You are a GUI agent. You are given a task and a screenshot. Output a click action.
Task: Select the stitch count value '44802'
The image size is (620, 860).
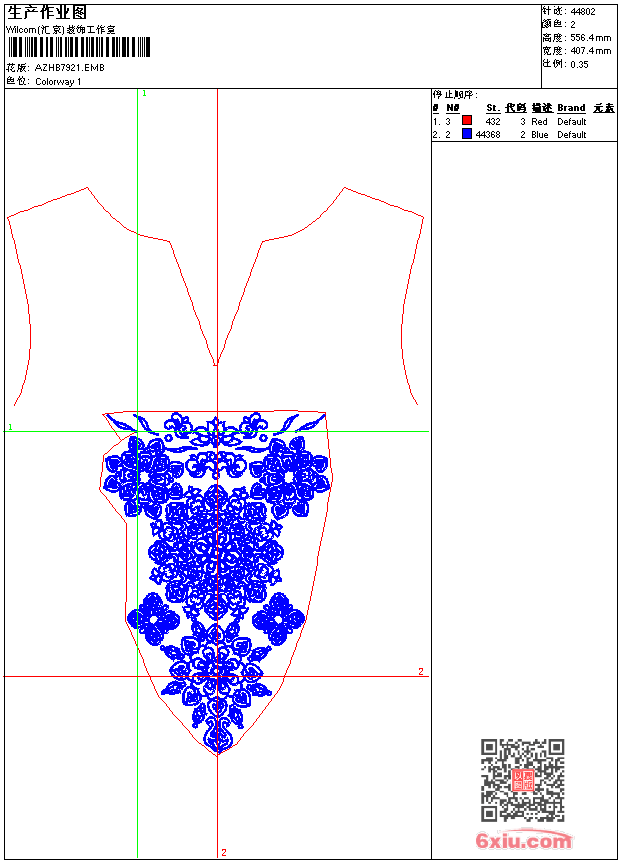click(583, 12)
